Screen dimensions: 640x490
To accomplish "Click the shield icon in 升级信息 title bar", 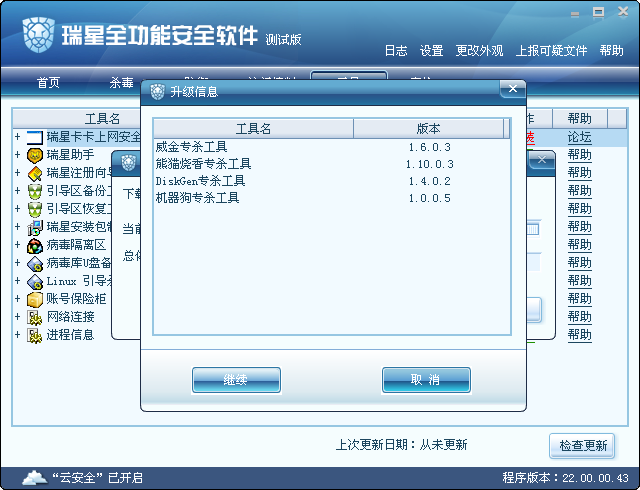I will 157,91.
